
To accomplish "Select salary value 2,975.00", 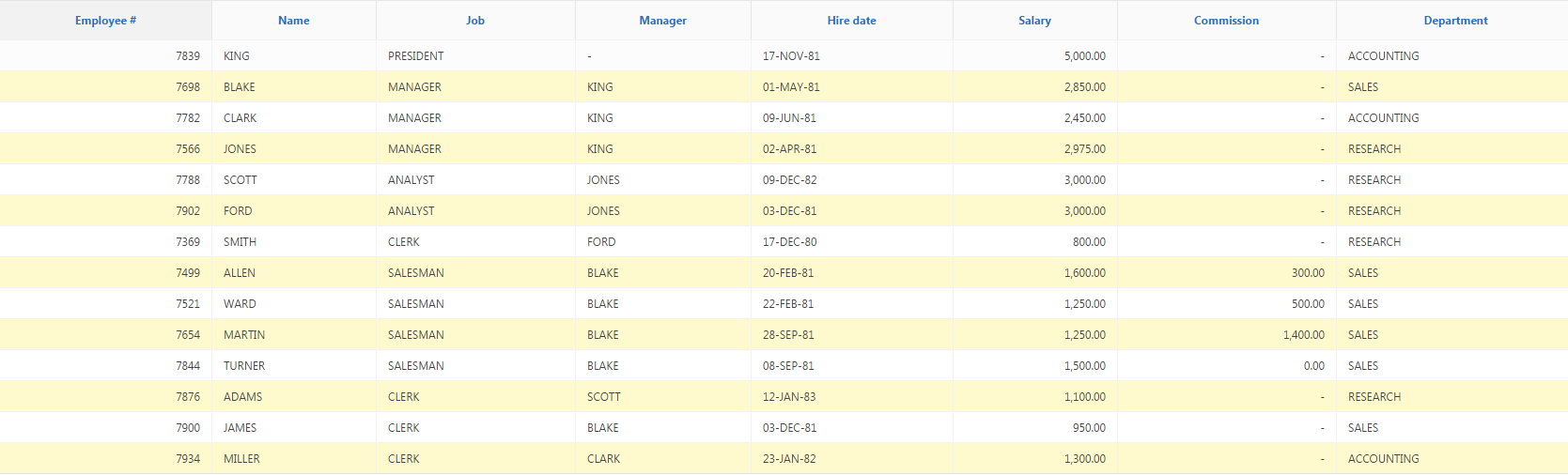I will 1085,149.
